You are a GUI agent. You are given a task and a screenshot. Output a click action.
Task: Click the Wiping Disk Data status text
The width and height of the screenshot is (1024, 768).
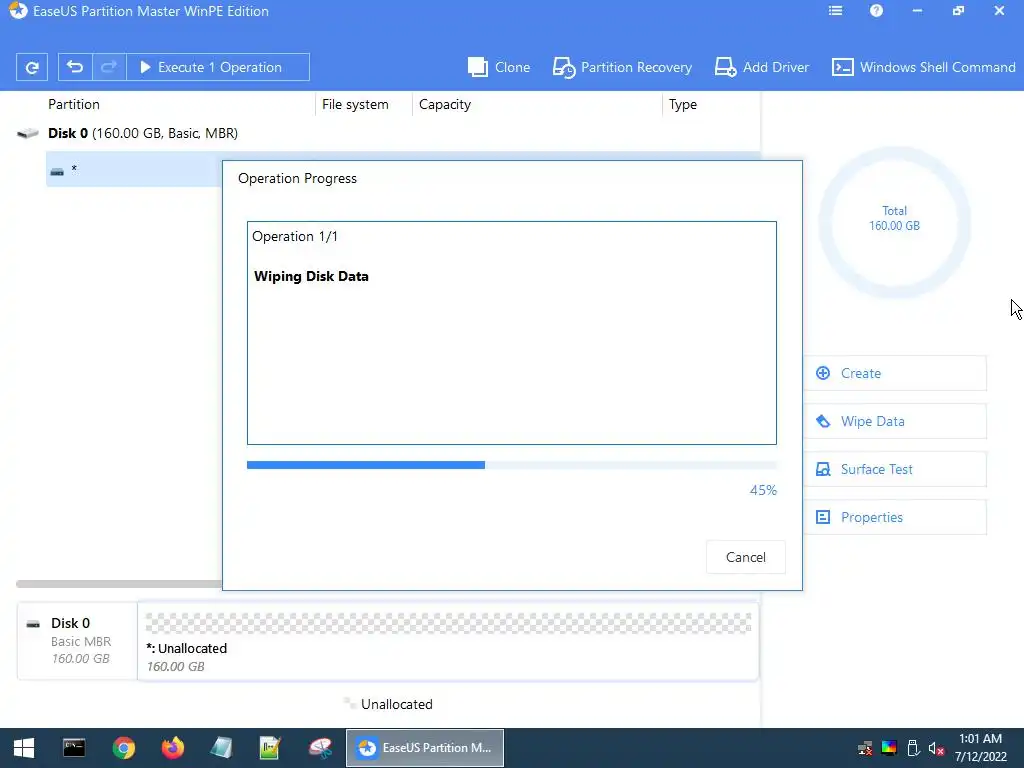pos(311,276)
